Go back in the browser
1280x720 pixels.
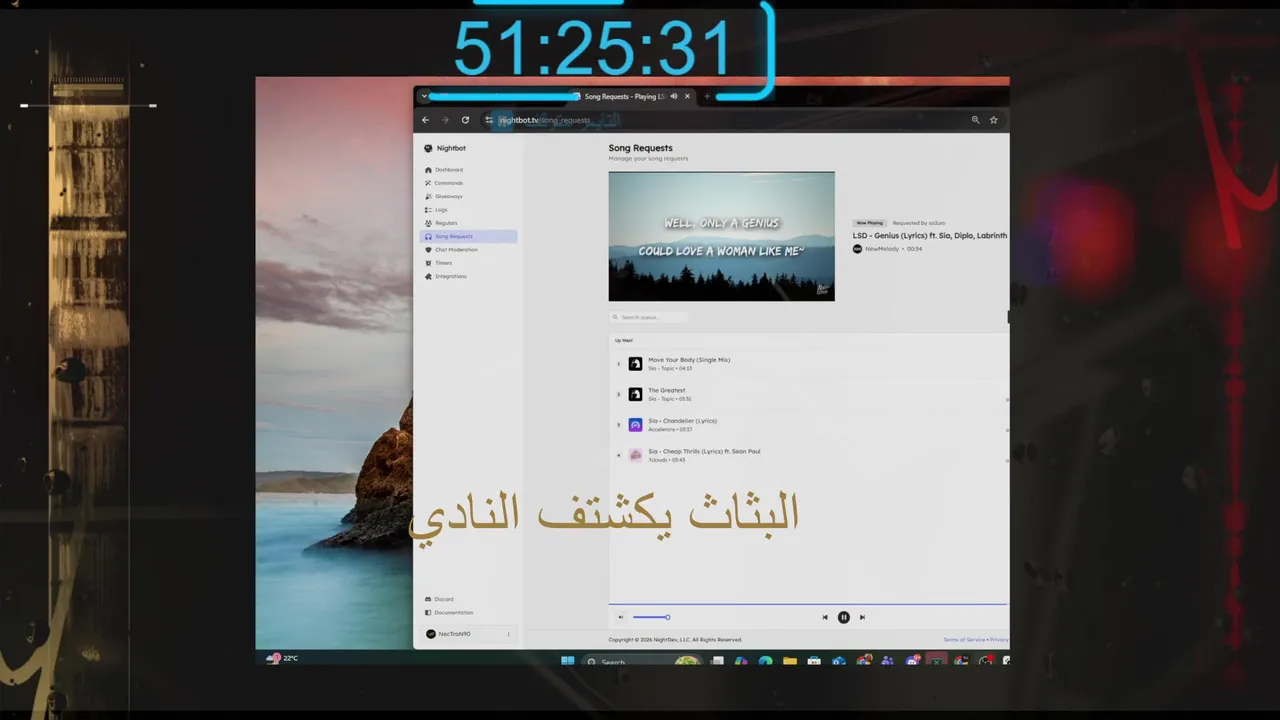pyautogui.click(x=425, y=120)
